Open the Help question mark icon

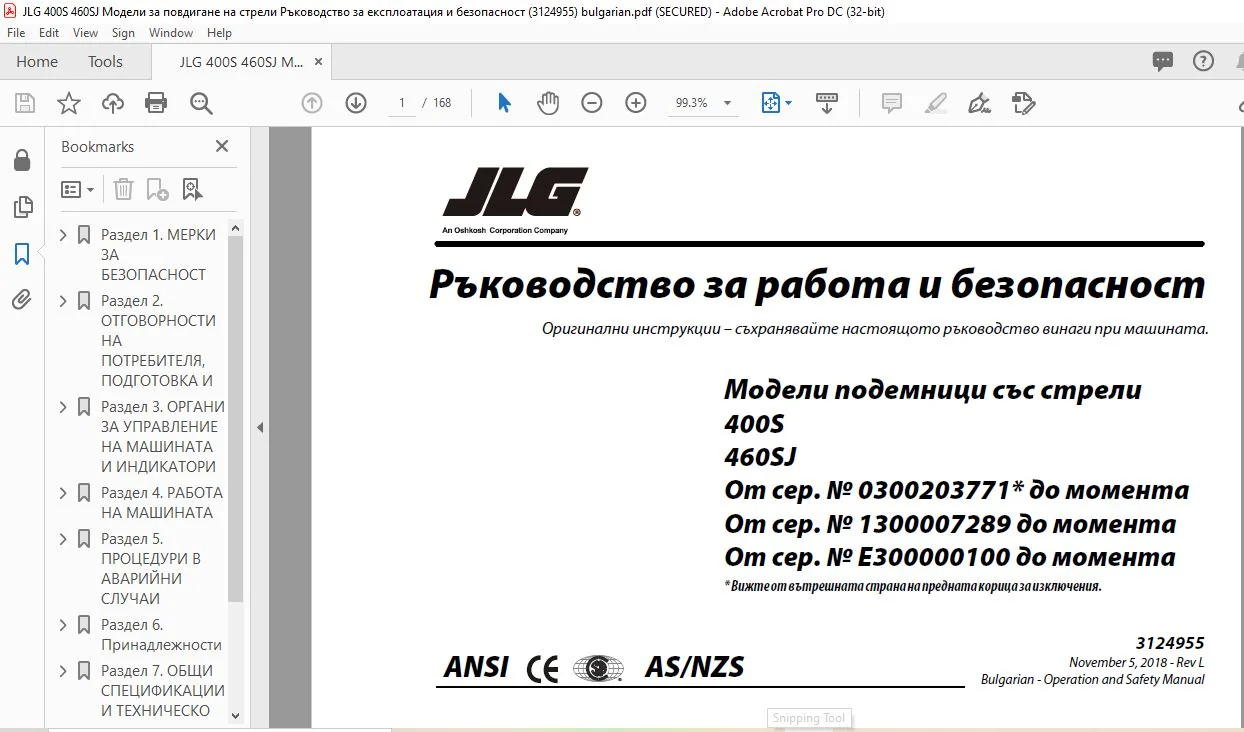[x=1204, y=61]
